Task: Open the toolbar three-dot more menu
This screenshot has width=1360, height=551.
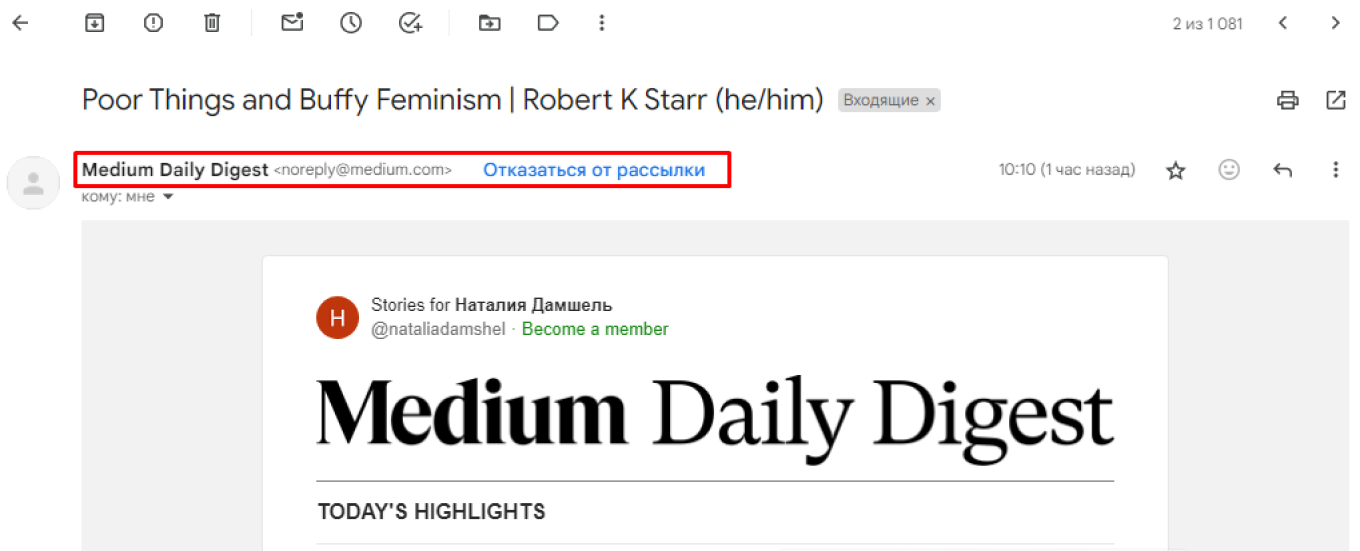Action: pos(601,22)
